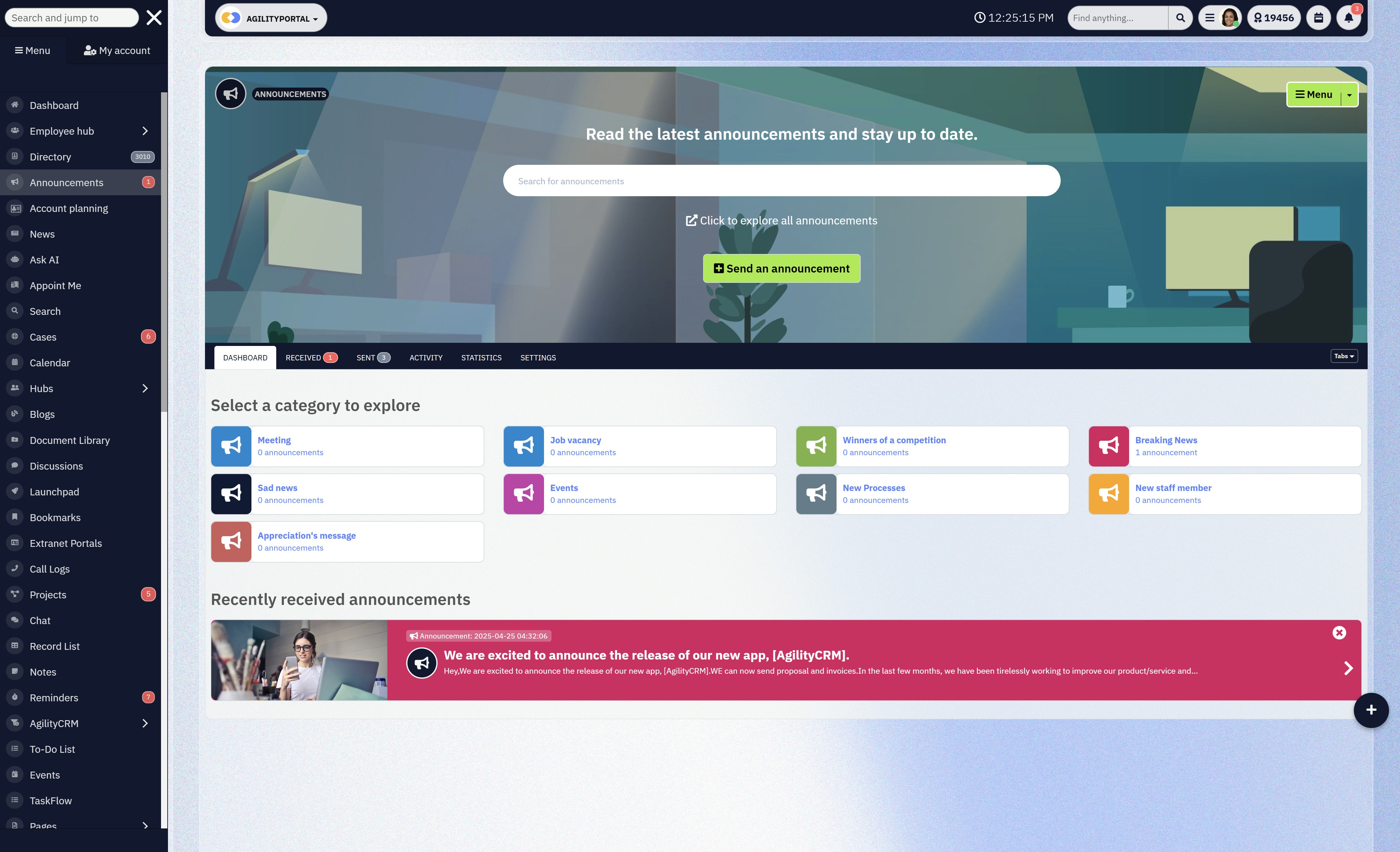The height and width of the screenshot is (852, 1400).
Task: Switch to the STATISTICS tab
Action: (481, 358)
